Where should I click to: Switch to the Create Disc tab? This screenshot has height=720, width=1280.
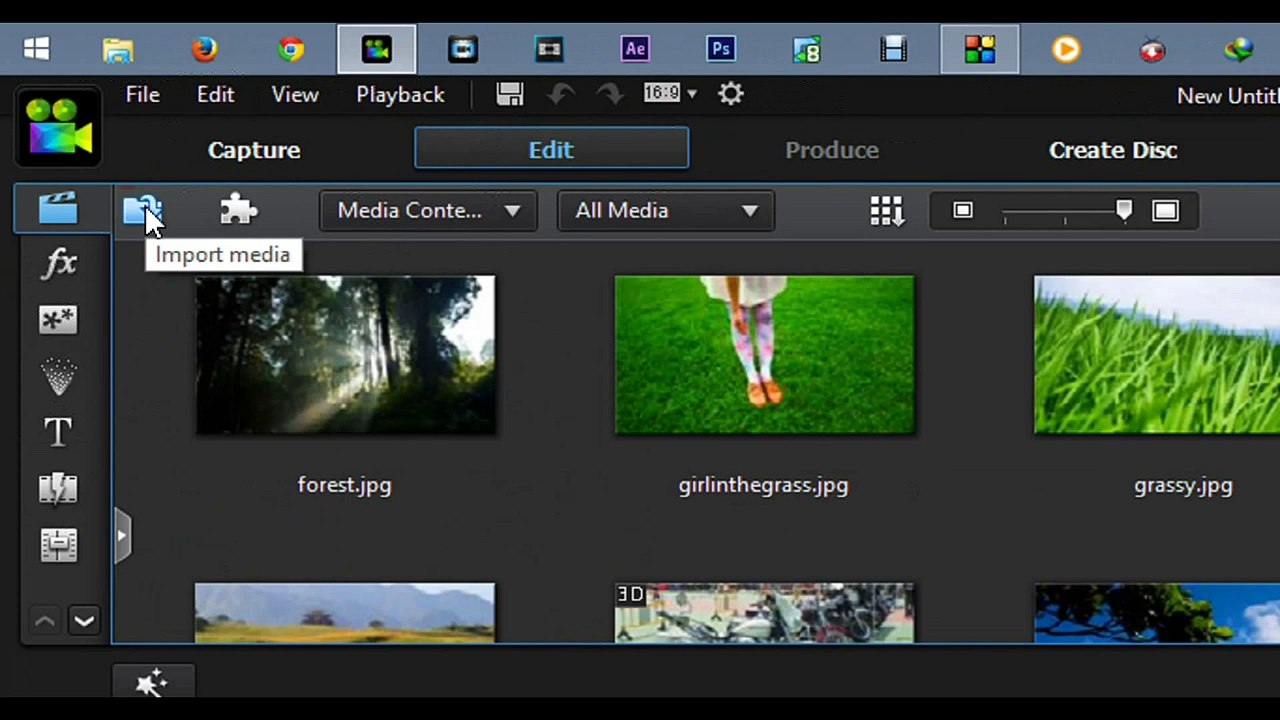[x=1113, y=150]
